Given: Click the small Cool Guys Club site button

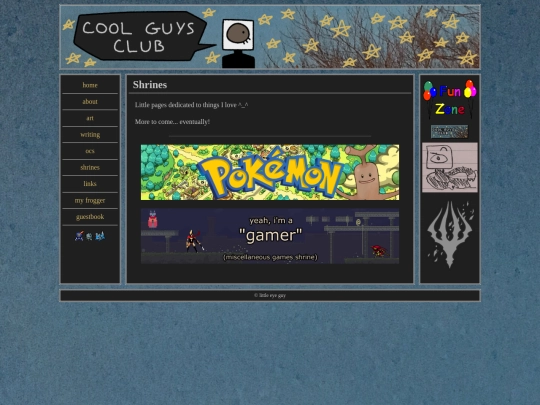Looking at the screenshot, I should coord(449,132).
